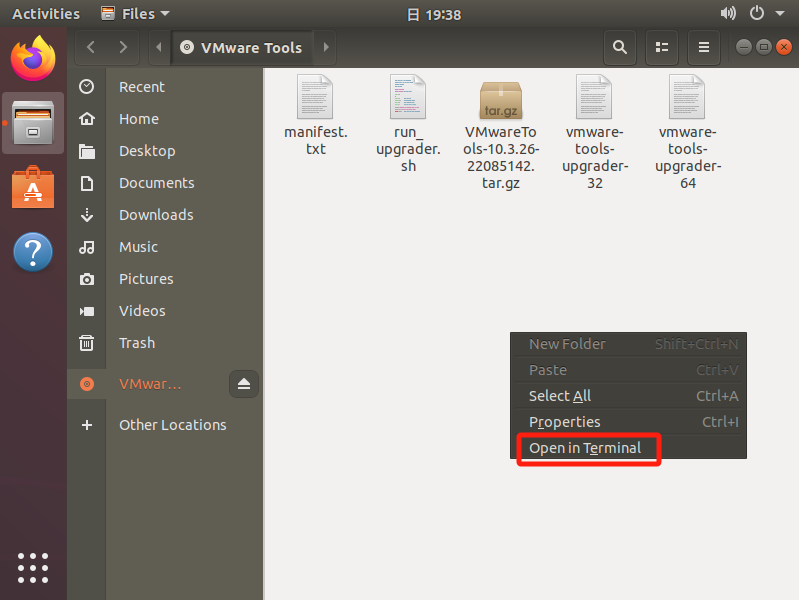Open the Activities overview
Screen dimensions: 799x600
[46, 14]
